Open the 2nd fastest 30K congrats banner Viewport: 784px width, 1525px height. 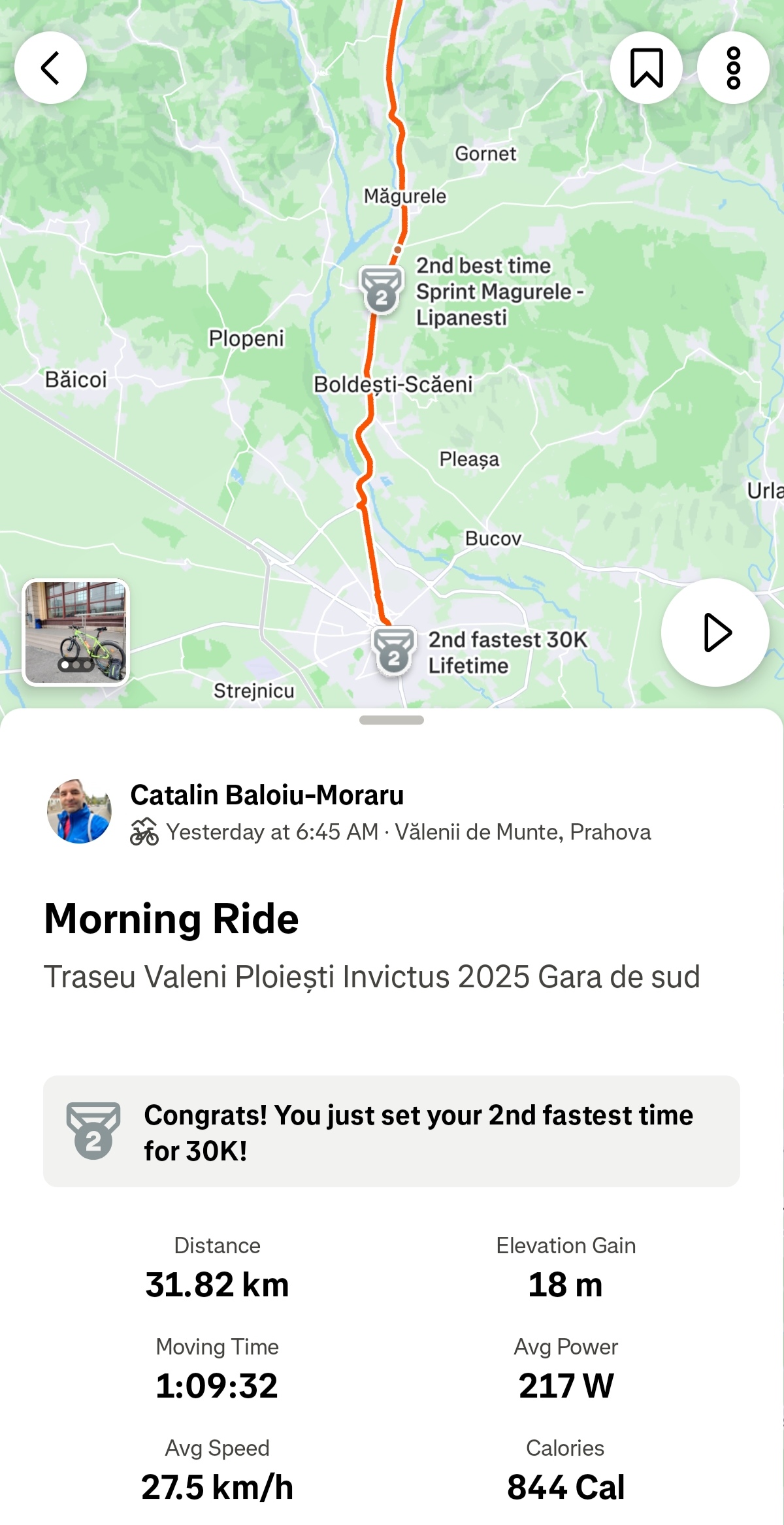click(418, 1132)
